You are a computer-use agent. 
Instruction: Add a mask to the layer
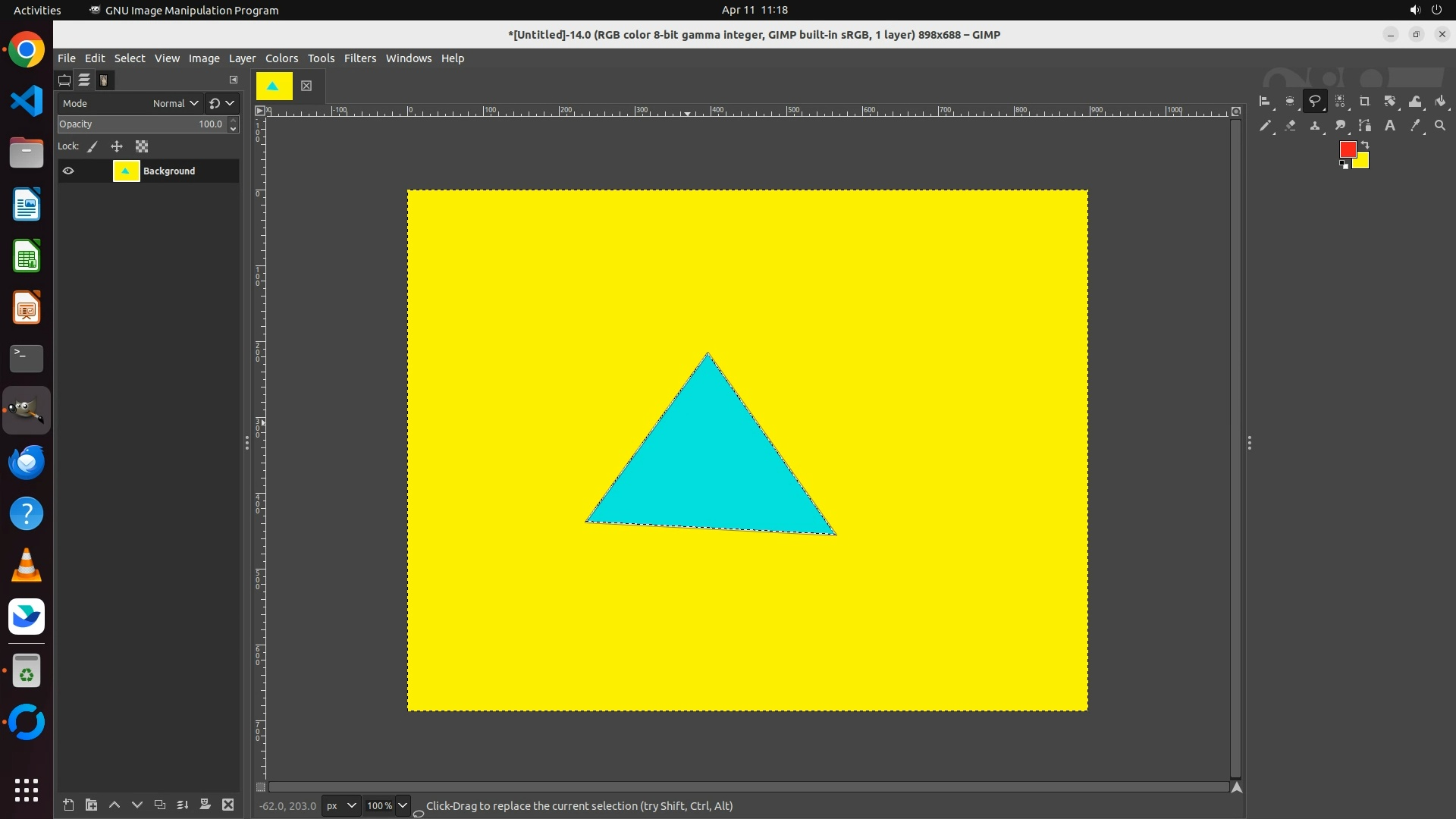pyautogui.click(x=205, y=805)
